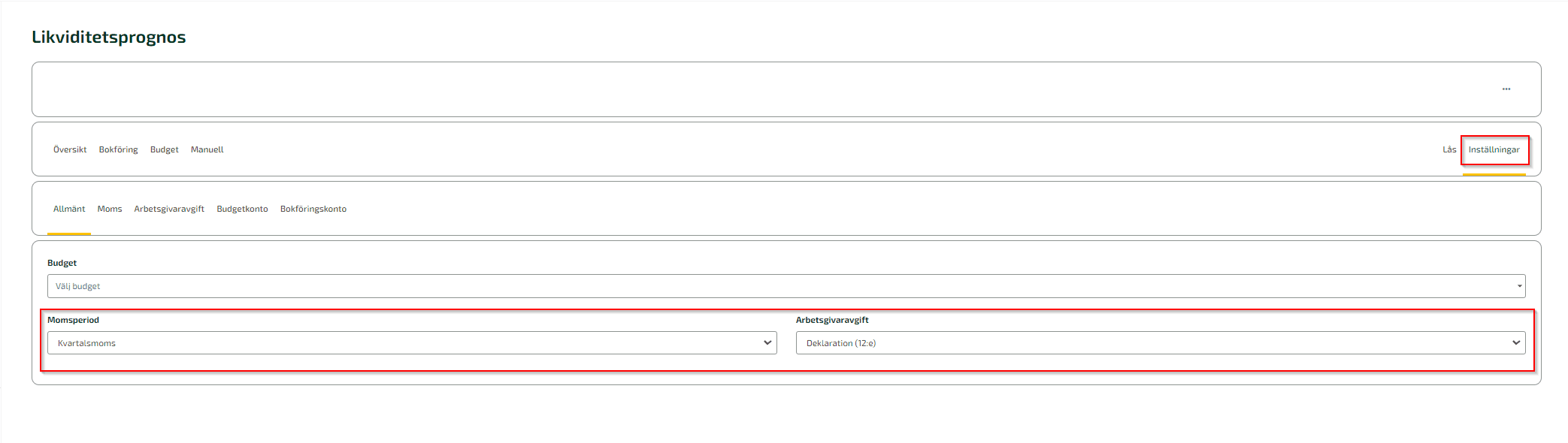Click the chevron arrow on Deklaration select
Viewport: 1568px width, 443px height.
click(x=1516, y=343)
